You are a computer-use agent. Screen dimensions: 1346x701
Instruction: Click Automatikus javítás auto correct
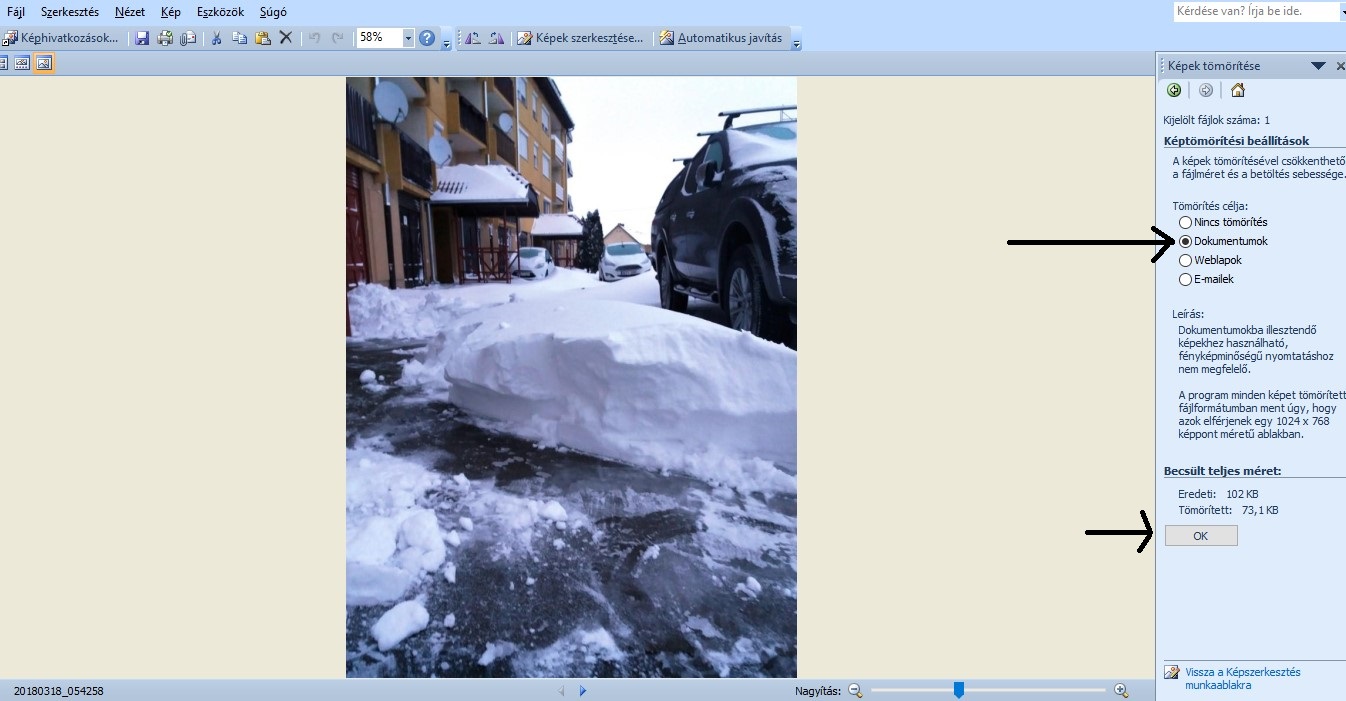pos(721,38)
